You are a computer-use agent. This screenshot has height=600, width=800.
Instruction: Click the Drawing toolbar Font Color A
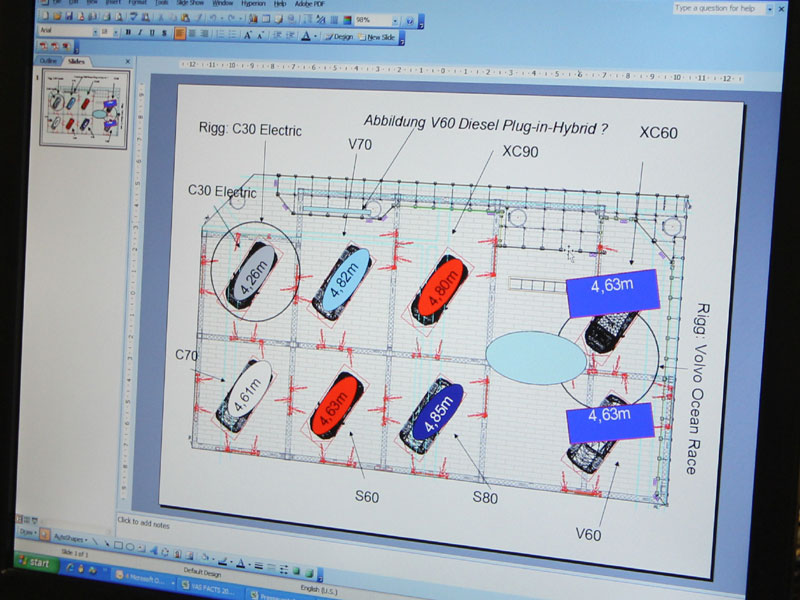pyautogui.click(x=240, y=563)
